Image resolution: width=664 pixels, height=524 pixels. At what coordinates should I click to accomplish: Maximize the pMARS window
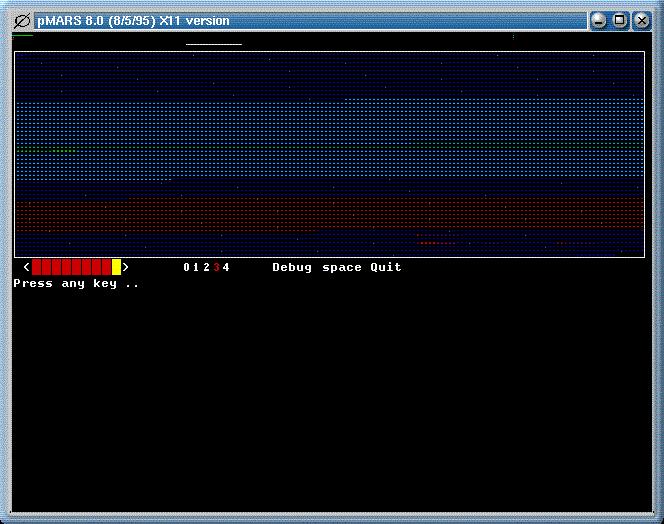point(619,20)
